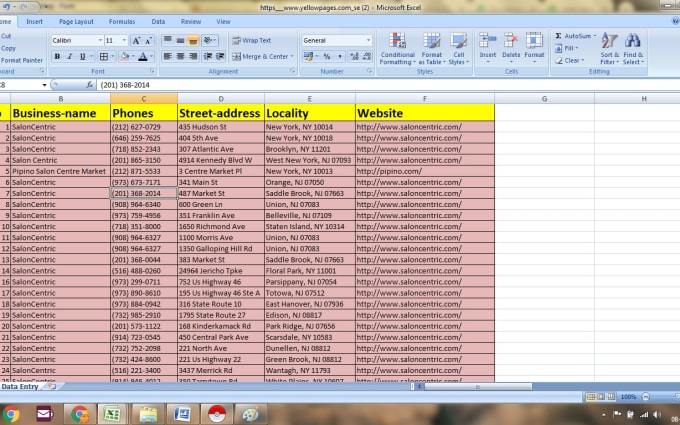Select the Data Entry sheet tab
The image size is (680, 425).
[20, 386]
